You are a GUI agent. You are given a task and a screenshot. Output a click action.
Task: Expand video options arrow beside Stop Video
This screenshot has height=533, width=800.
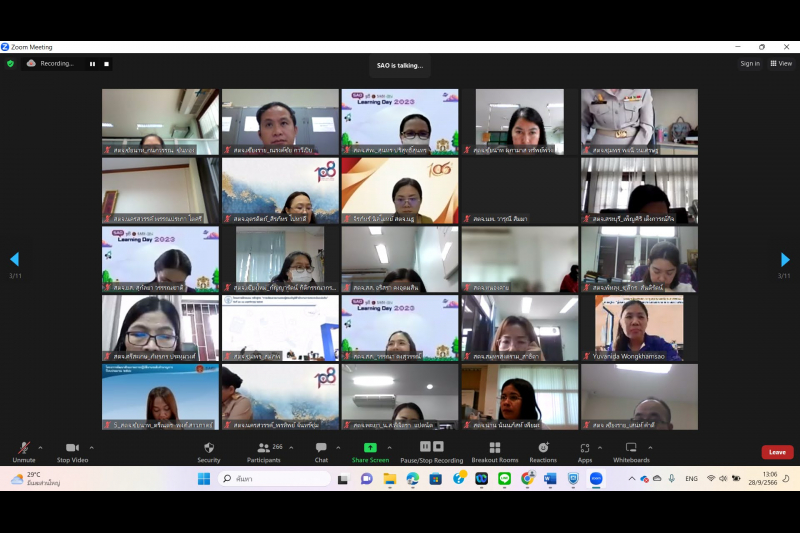click(92, 447)
